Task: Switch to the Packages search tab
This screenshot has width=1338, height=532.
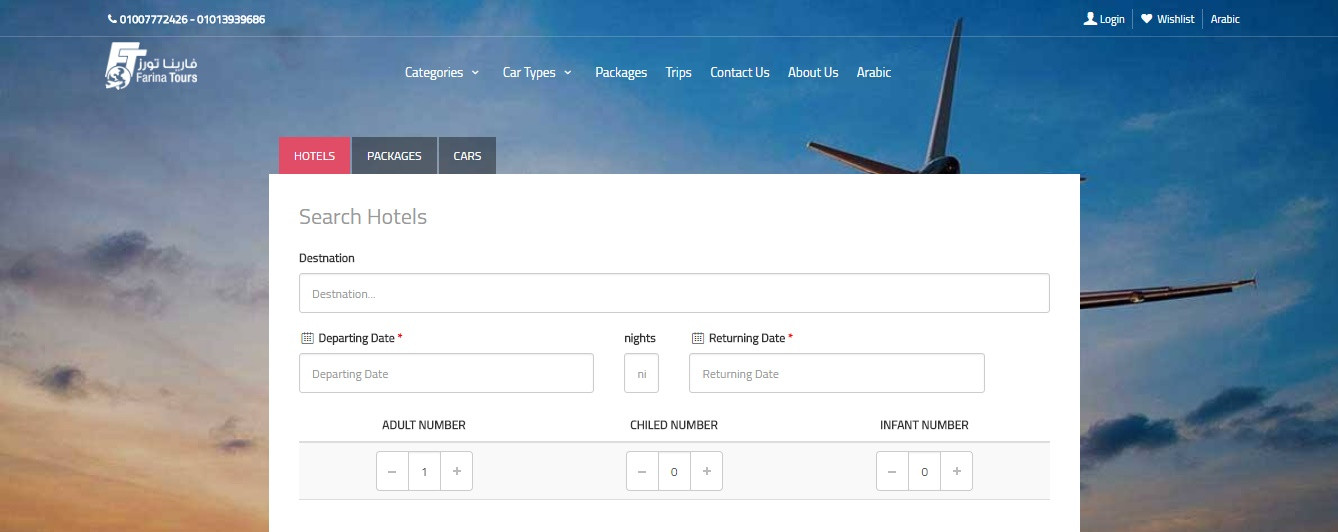Action: point(394,156)
